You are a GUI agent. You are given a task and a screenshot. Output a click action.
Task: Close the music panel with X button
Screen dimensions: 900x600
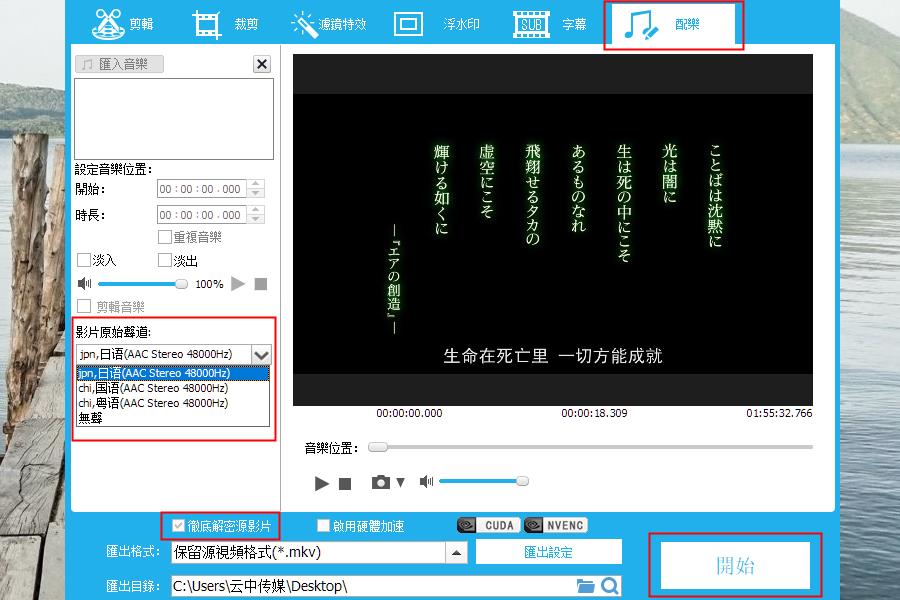click(x=262, y=65)
